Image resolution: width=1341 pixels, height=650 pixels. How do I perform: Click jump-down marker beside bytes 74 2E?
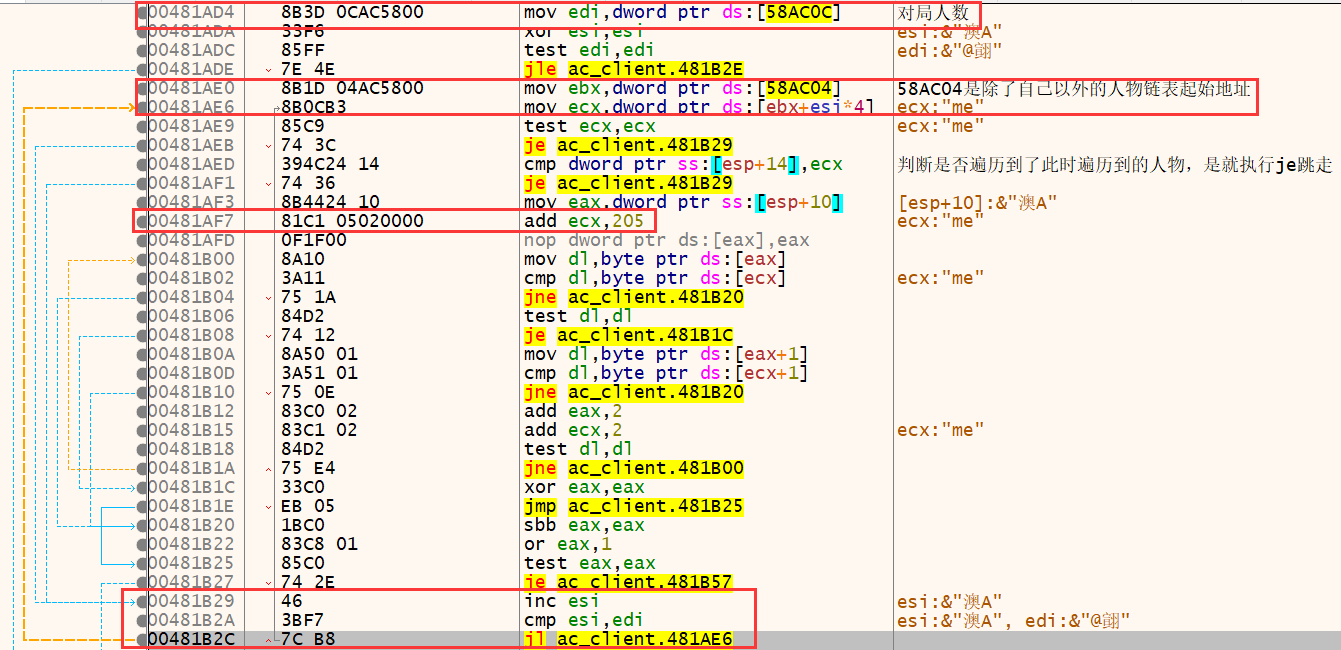click(268, 582)
